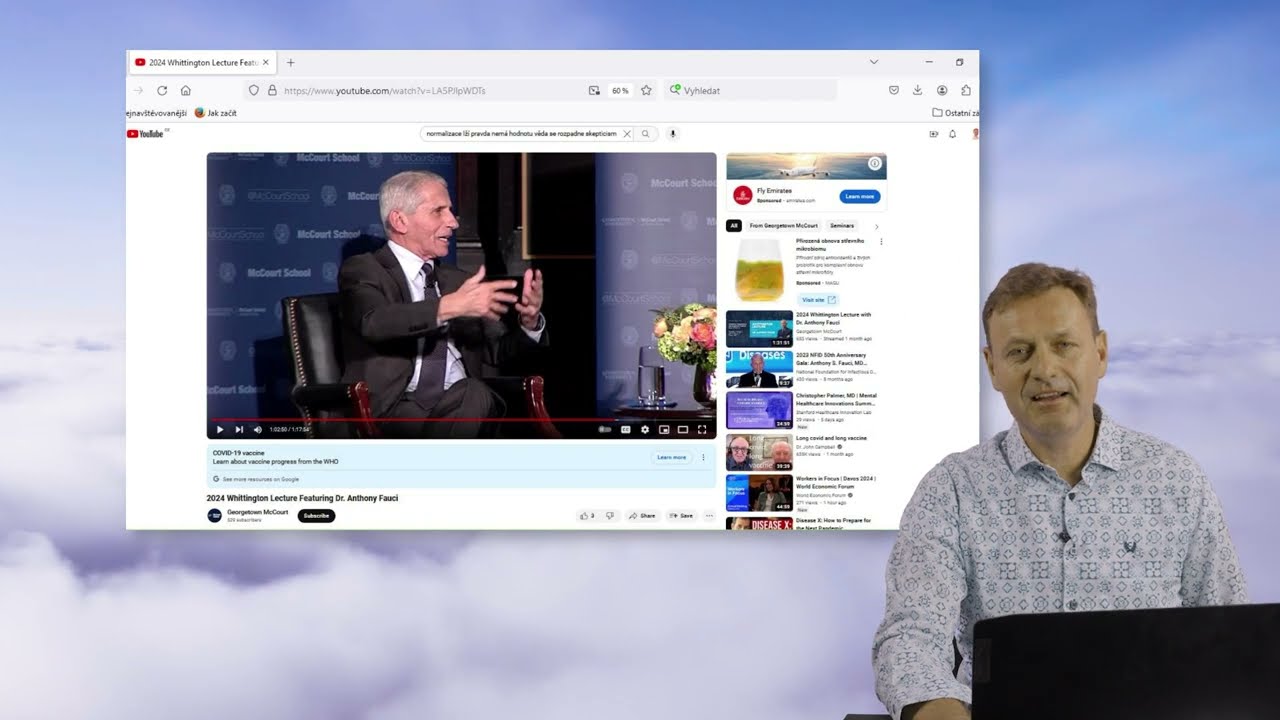The image size is (1280, 720).
Task: Open options menu on COVID-19 info panel
Action: click(703, 457)
